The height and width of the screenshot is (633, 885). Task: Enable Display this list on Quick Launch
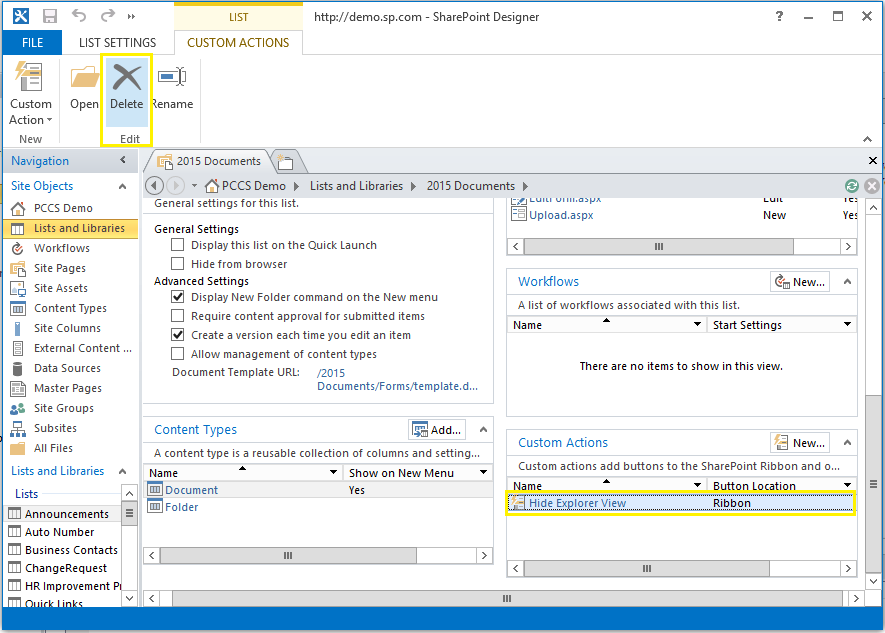click(178, 245)
